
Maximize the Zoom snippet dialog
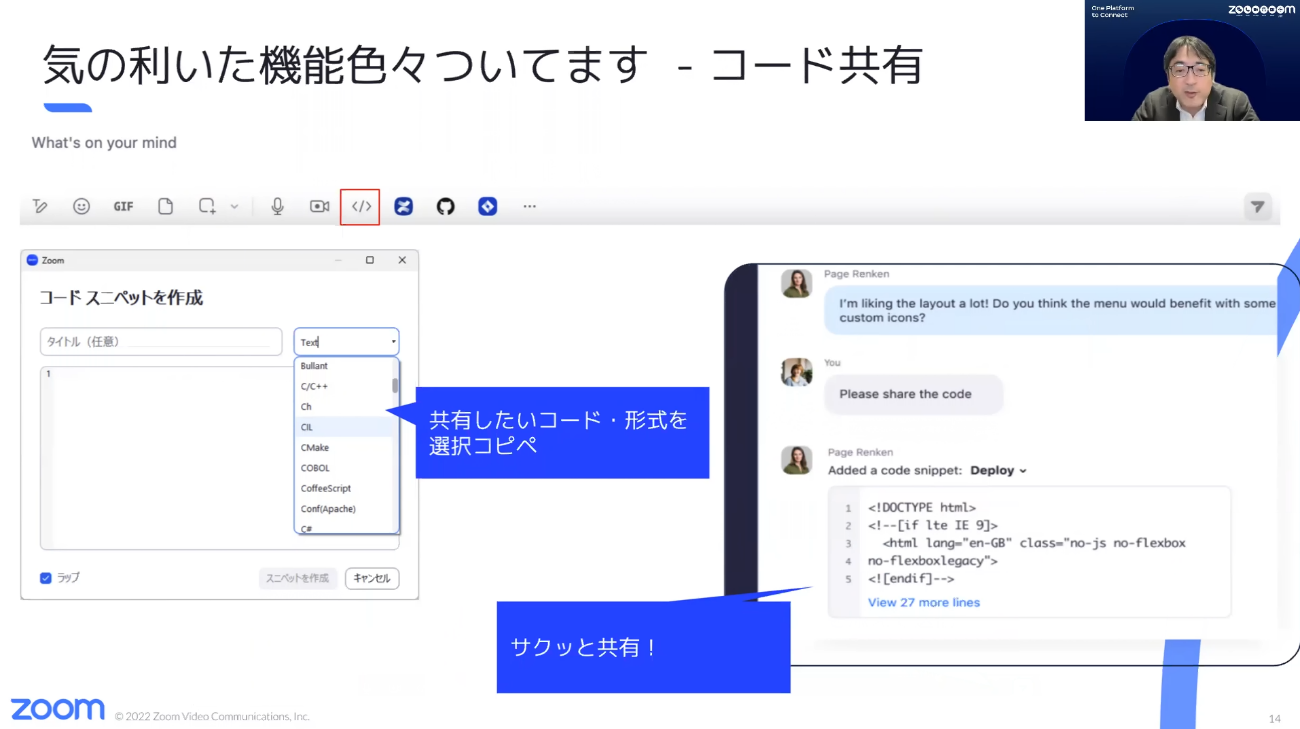(x=370, y=260)
